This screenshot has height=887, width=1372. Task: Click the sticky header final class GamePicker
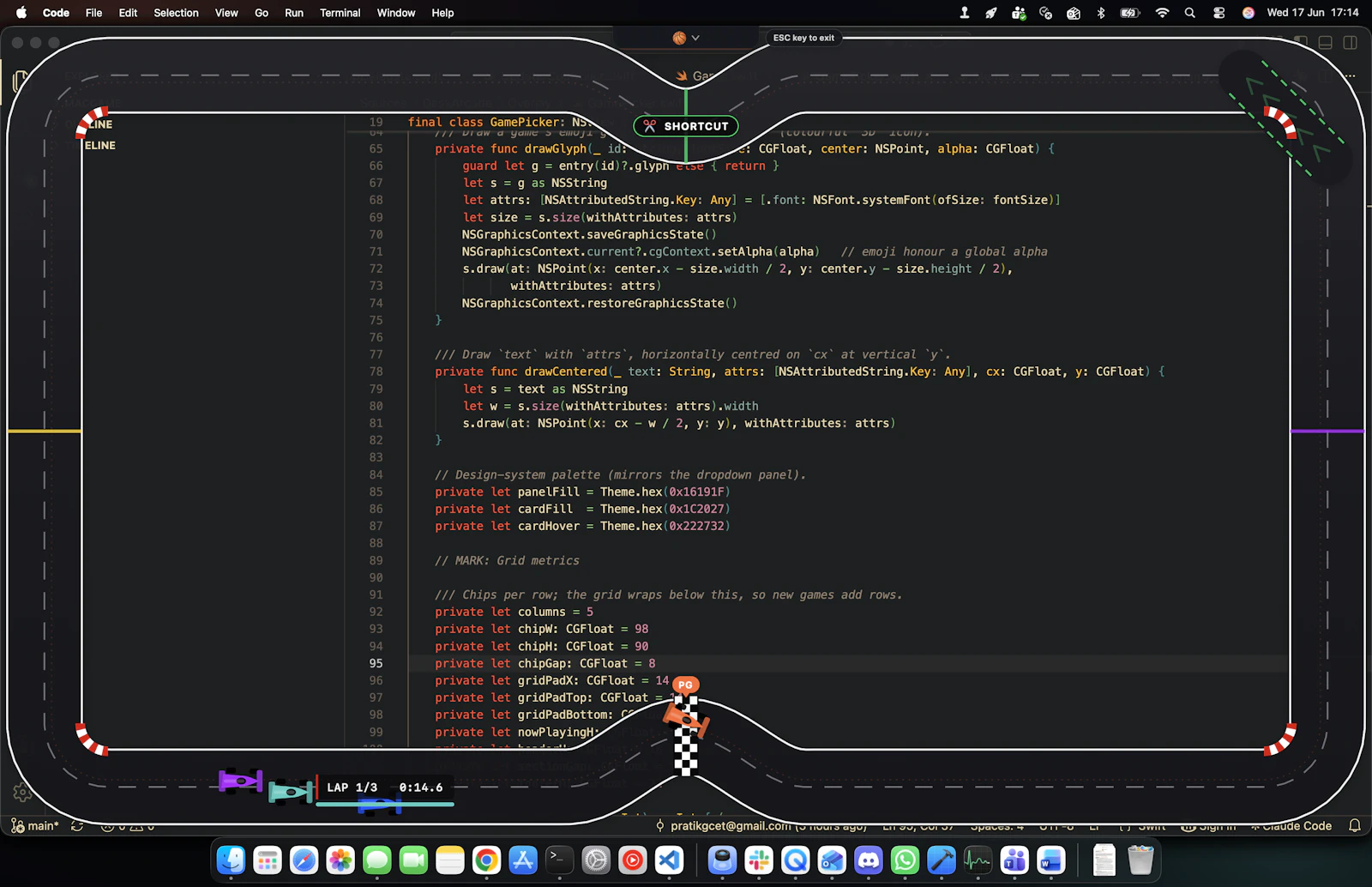pyautogui.click(x=499, y=122)
